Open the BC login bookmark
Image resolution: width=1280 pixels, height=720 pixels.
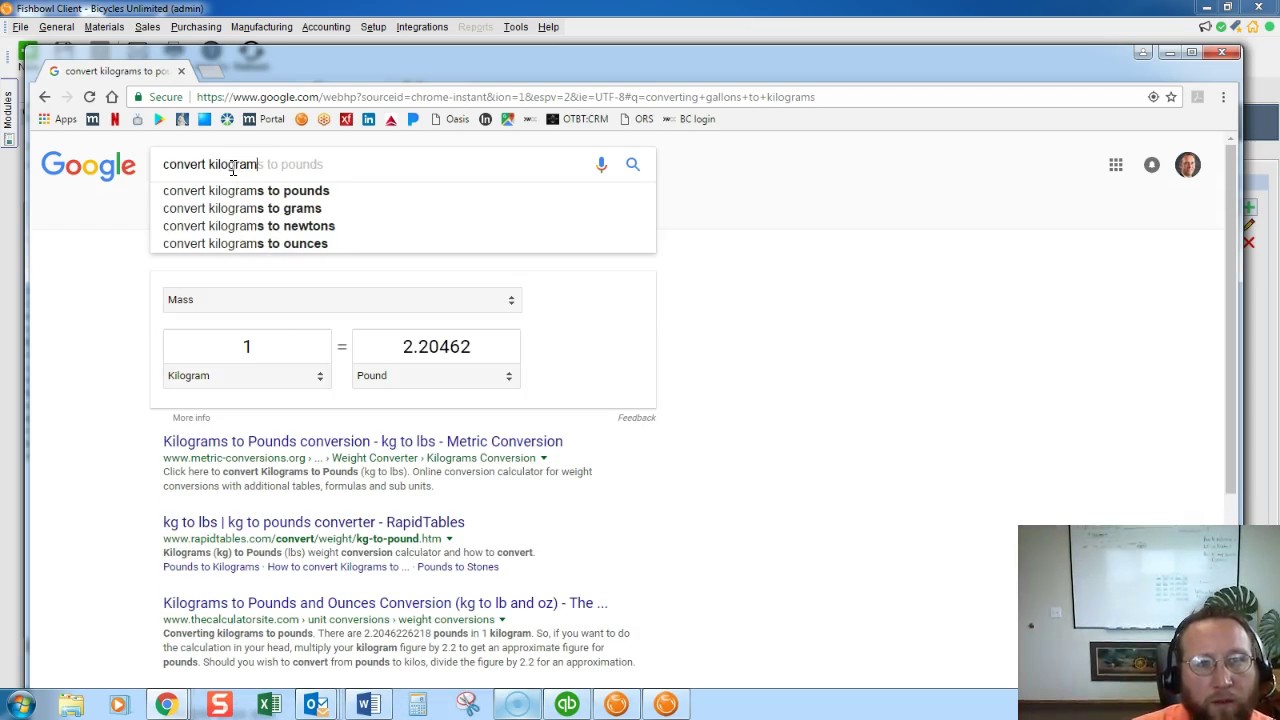[x=688, y=119]
